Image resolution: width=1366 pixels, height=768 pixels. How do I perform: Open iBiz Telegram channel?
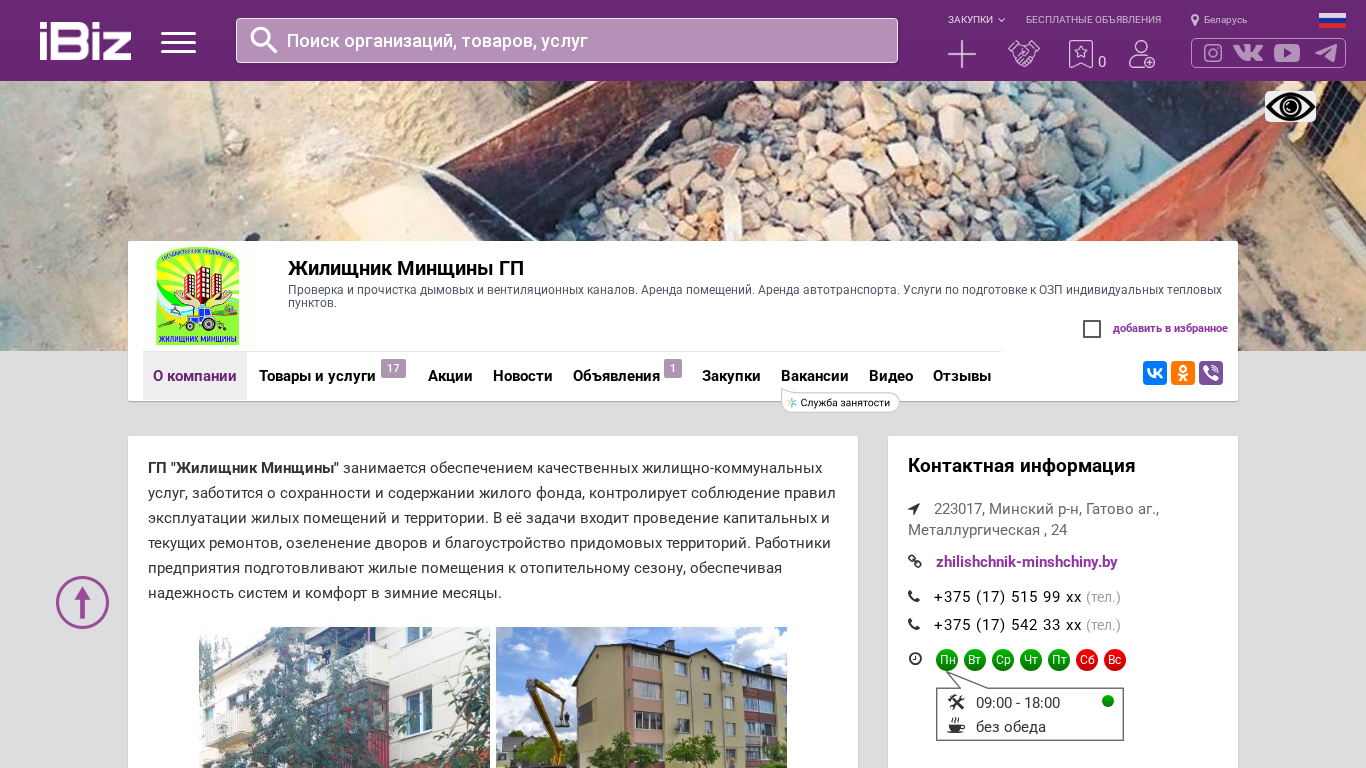pos(1326,53)
